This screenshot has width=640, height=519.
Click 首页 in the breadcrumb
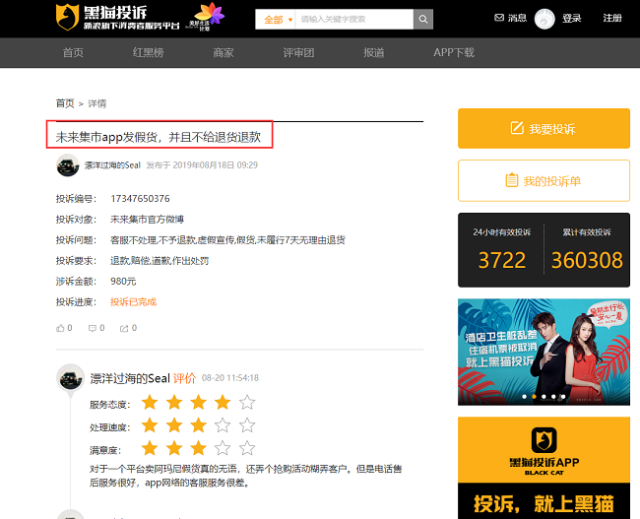[64, 103]
